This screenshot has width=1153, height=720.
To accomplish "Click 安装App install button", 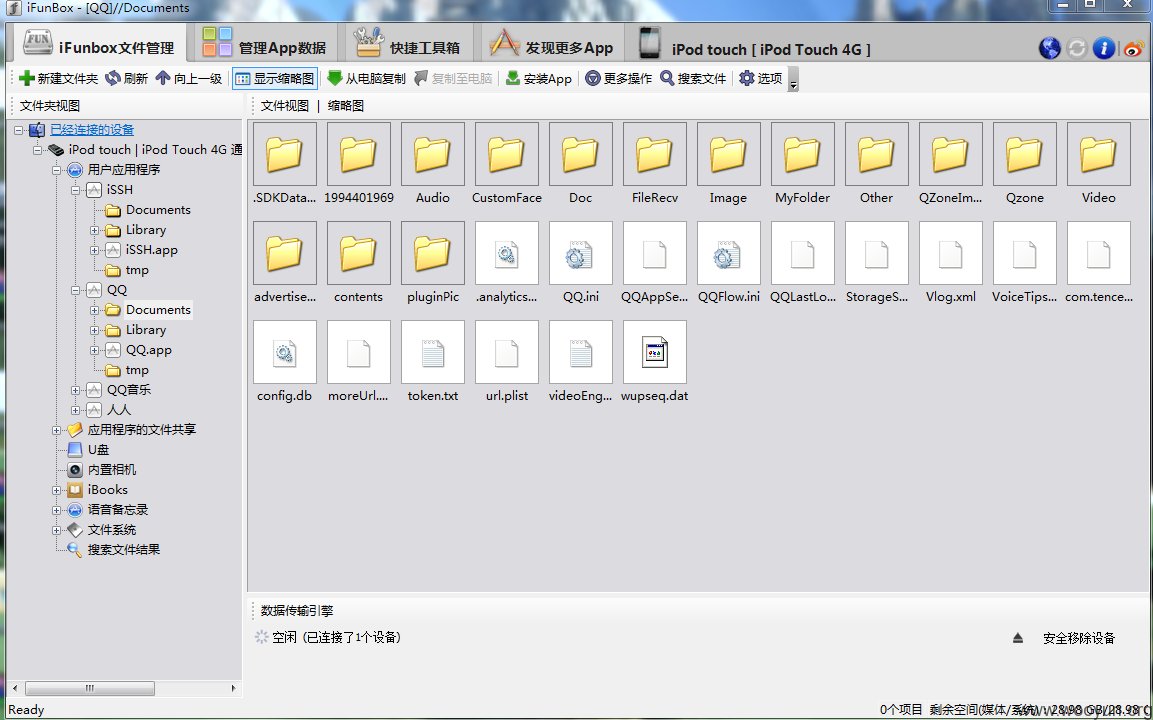I will (538, 78).
